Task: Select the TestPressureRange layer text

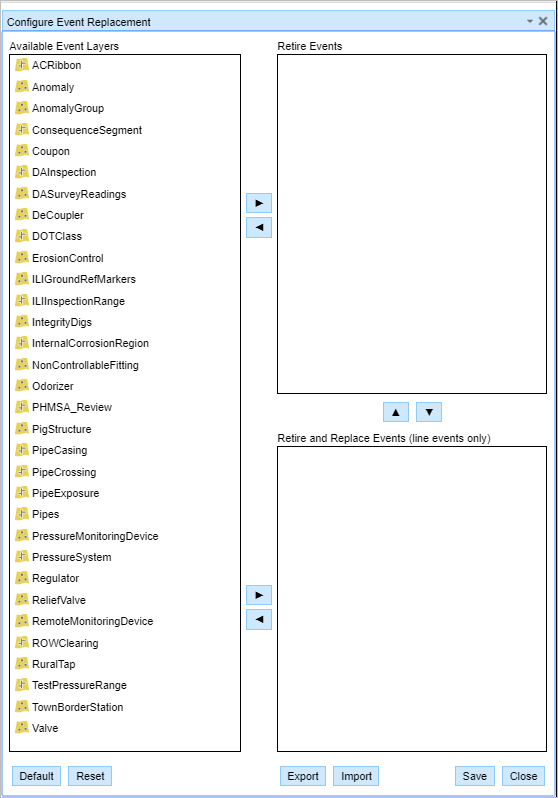Action: pos(79,685)
